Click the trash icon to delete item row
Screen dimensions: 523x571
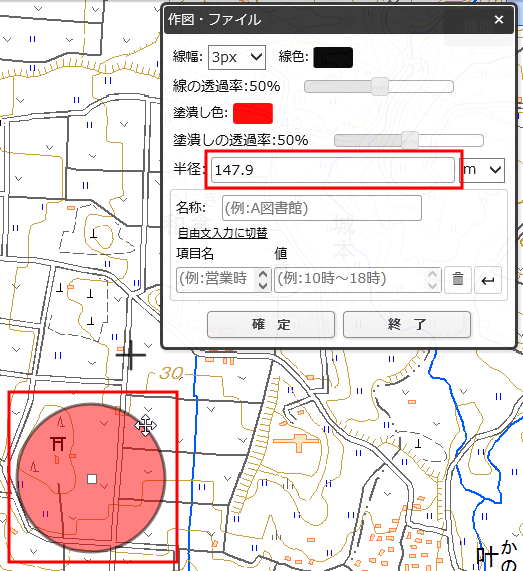pyautogui.click(x=458, y=280)
